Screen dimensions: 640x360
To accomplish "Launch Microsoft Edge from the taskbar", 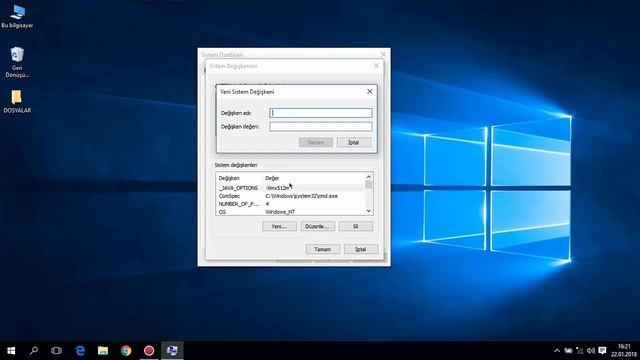I will 80,351.
